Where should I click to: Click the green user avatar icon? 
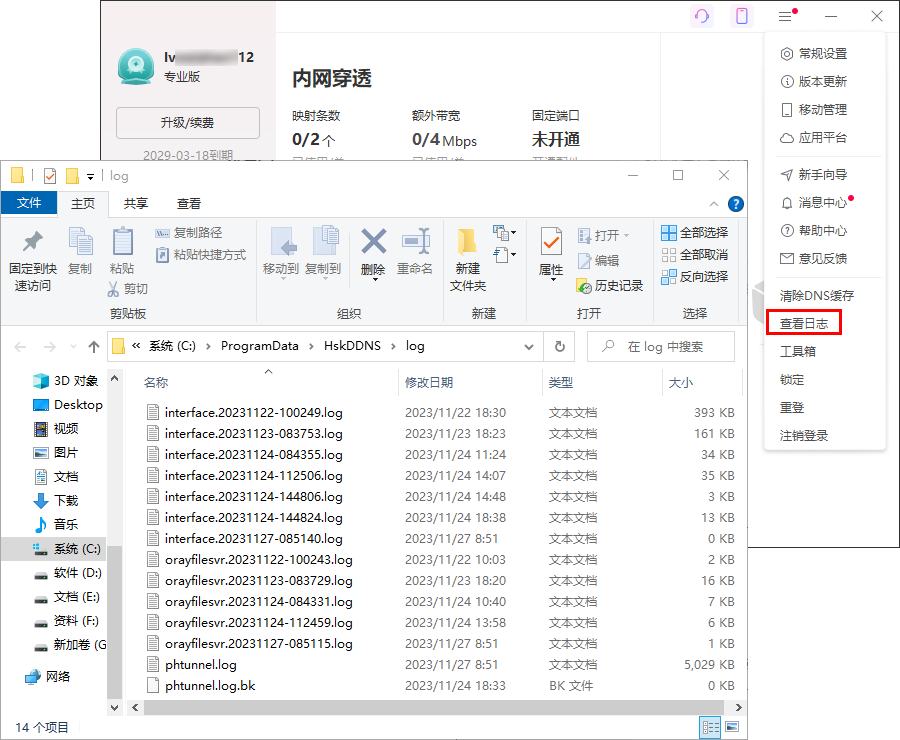(x=135, y=66)
